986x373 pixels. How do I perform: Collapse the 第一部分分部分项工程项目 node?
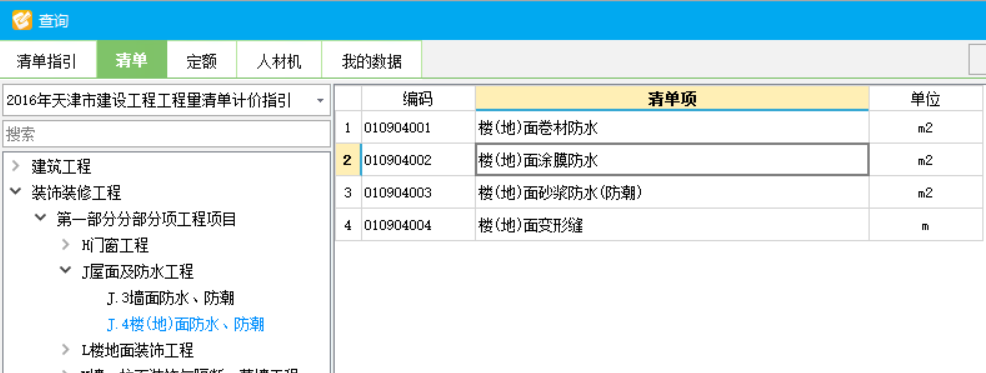point(41,218)
